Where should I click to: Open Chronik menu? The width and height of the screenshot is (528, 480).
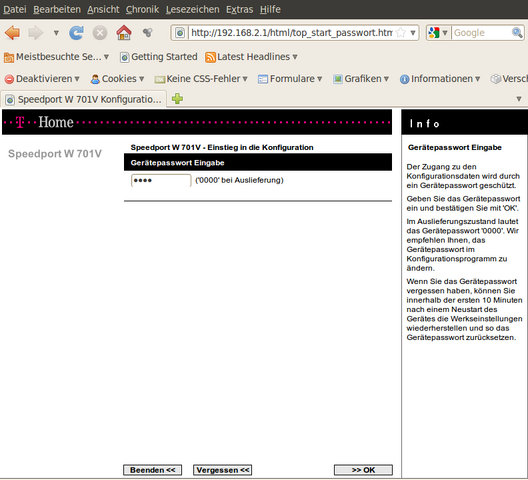coord(142,9)
